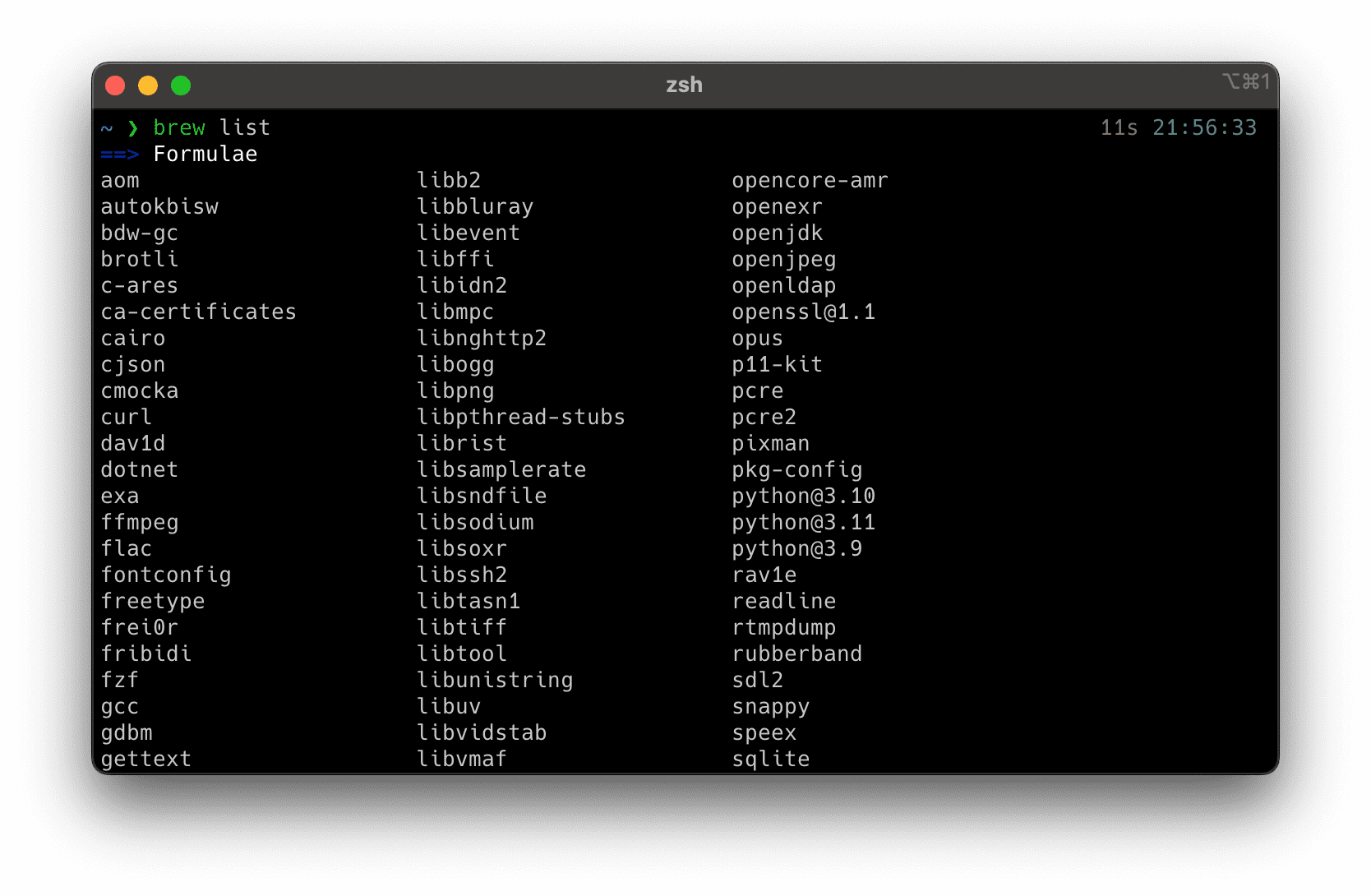The width and height of the screenshot is (1371, 896).
Task: Click the blue ==> arrow before Formulae
Action: point(120,155)
